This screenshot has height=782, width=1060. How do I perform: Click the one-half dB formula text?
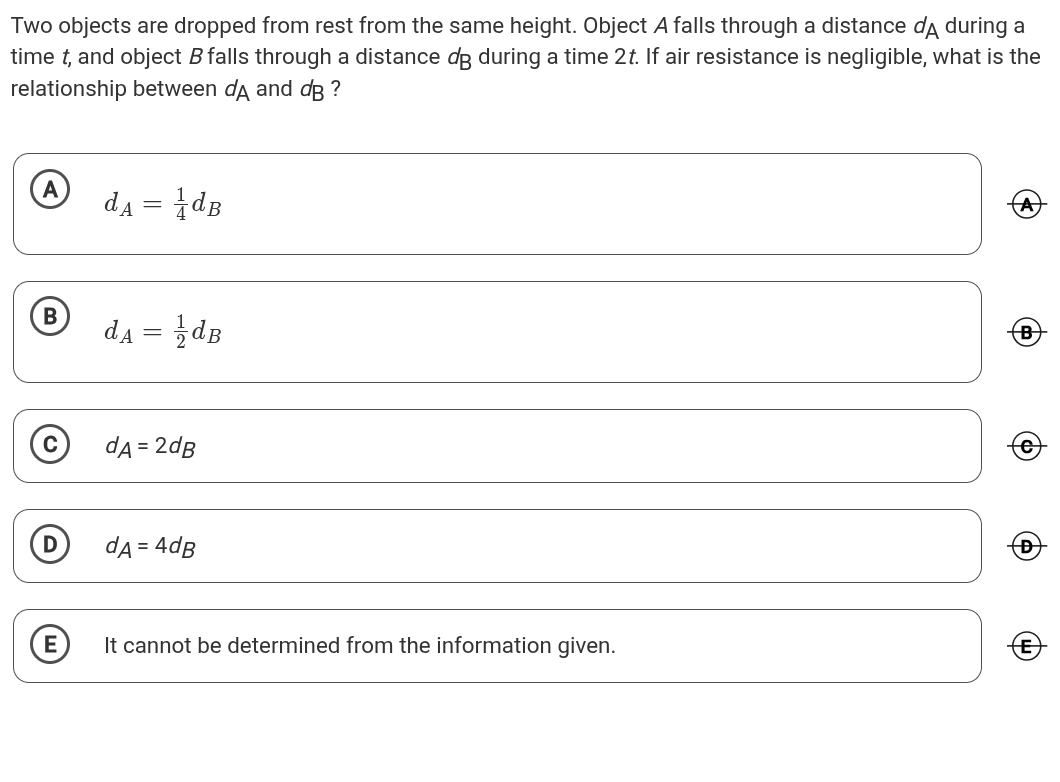click(163, 331)
